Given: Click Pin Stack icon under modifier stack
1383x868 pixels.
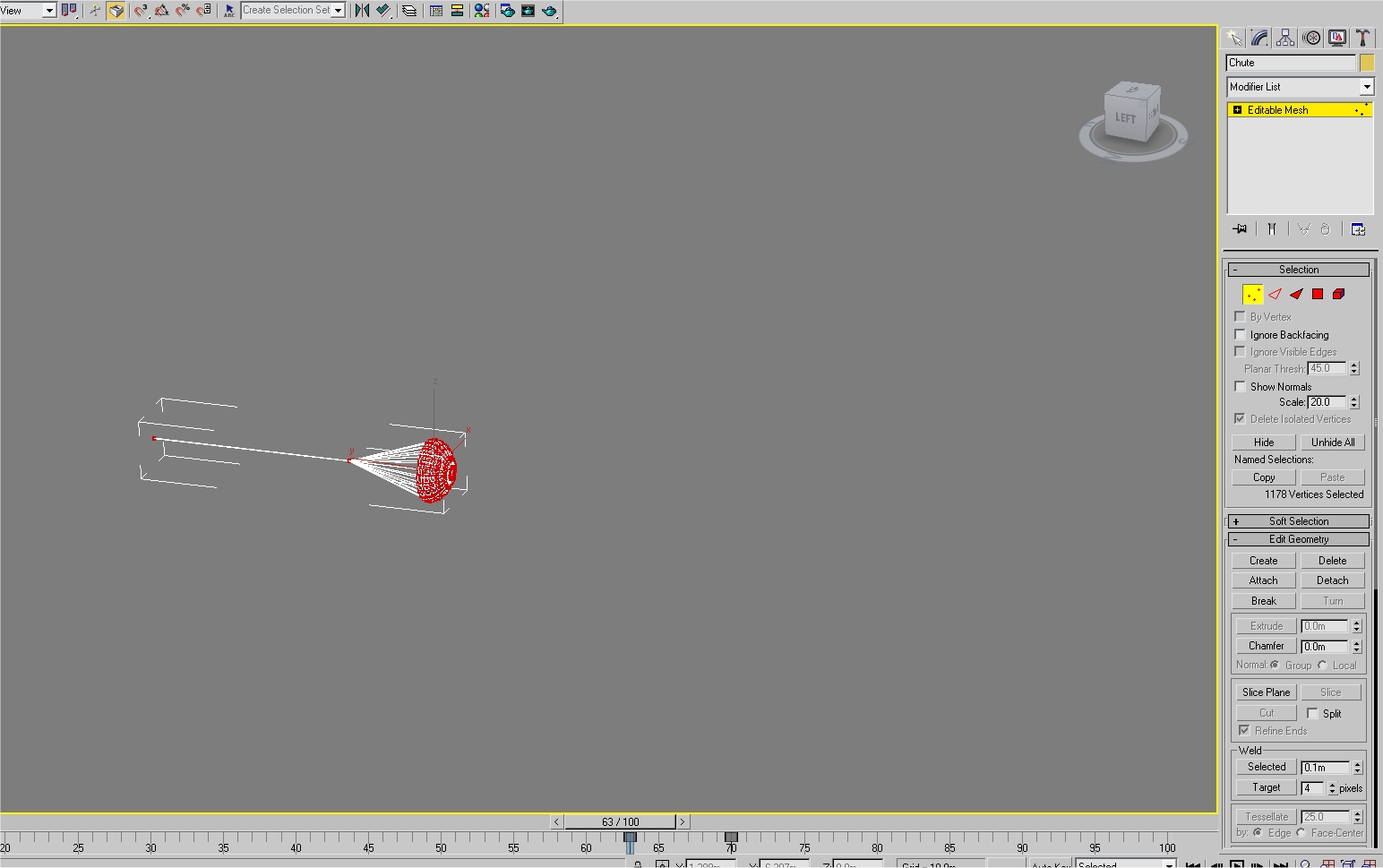Looking at the screenshot, I should pyautogui.click(x=1240, y=229).
